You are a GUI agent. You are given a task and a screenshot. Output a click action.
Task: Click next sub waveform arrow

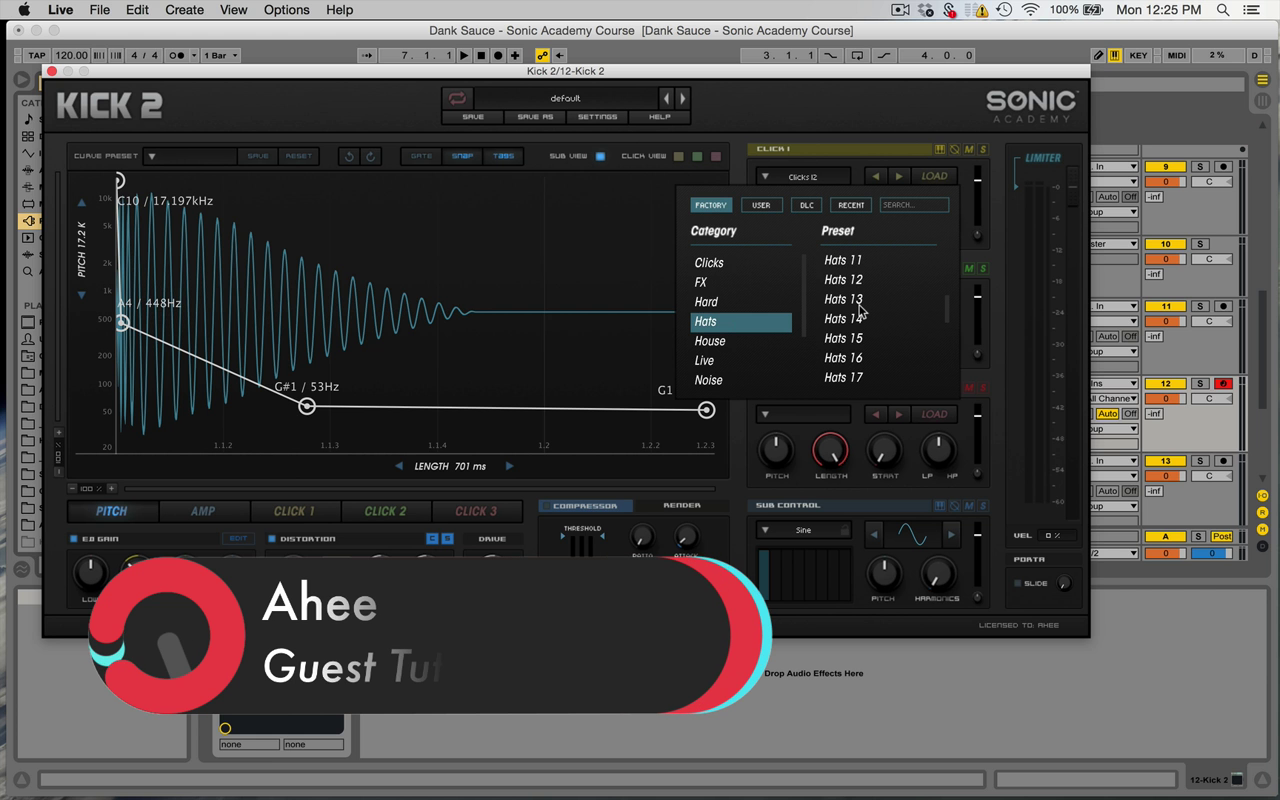point(951,535)
